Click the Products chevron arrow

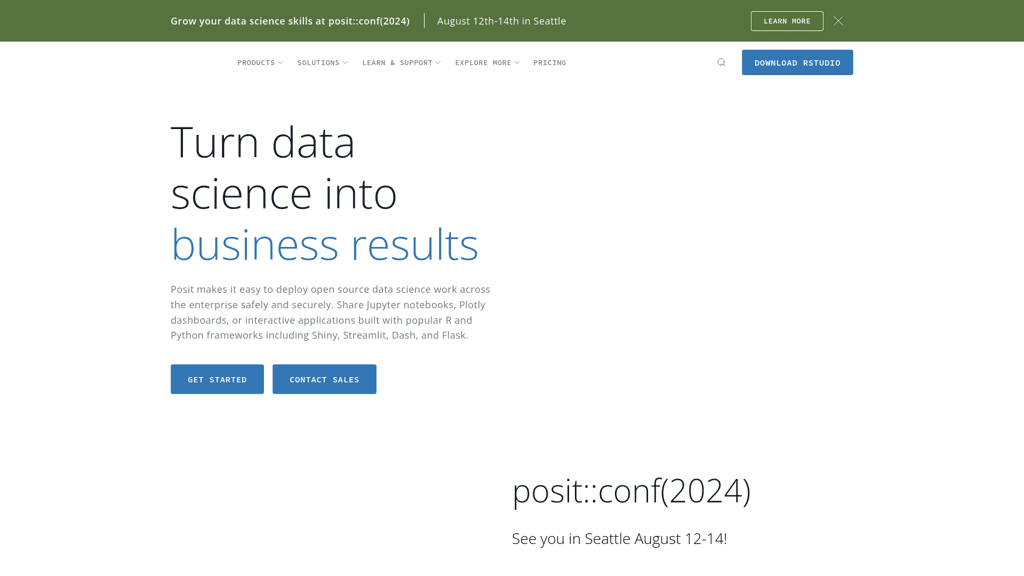[282, 62]
